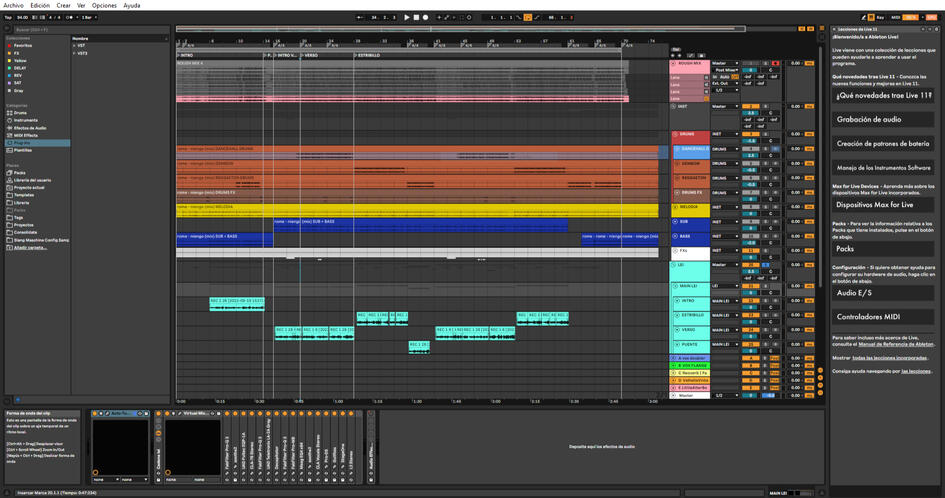The width and height of the screenshot is (945, 498).
Task: Solo the DEMBOW track
Action: (x=765, y=163)
